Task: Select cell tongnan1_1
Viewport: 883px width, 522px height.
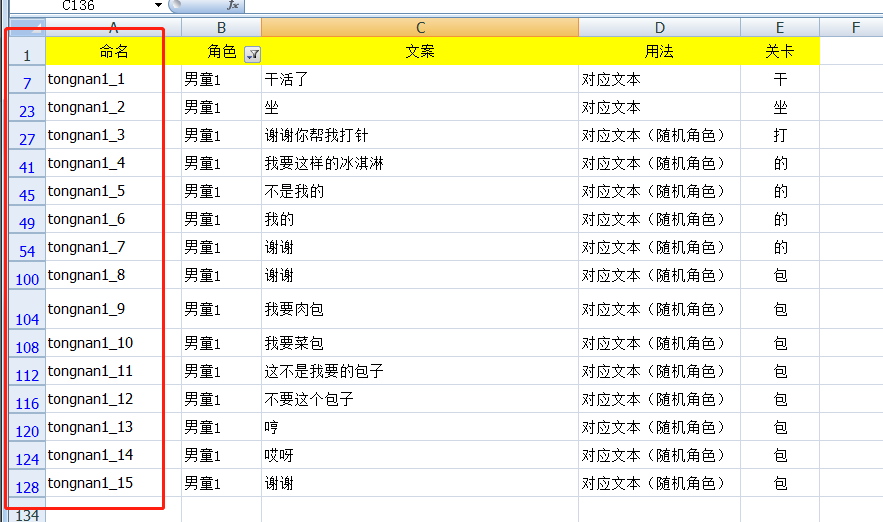Action: (113, 79)
